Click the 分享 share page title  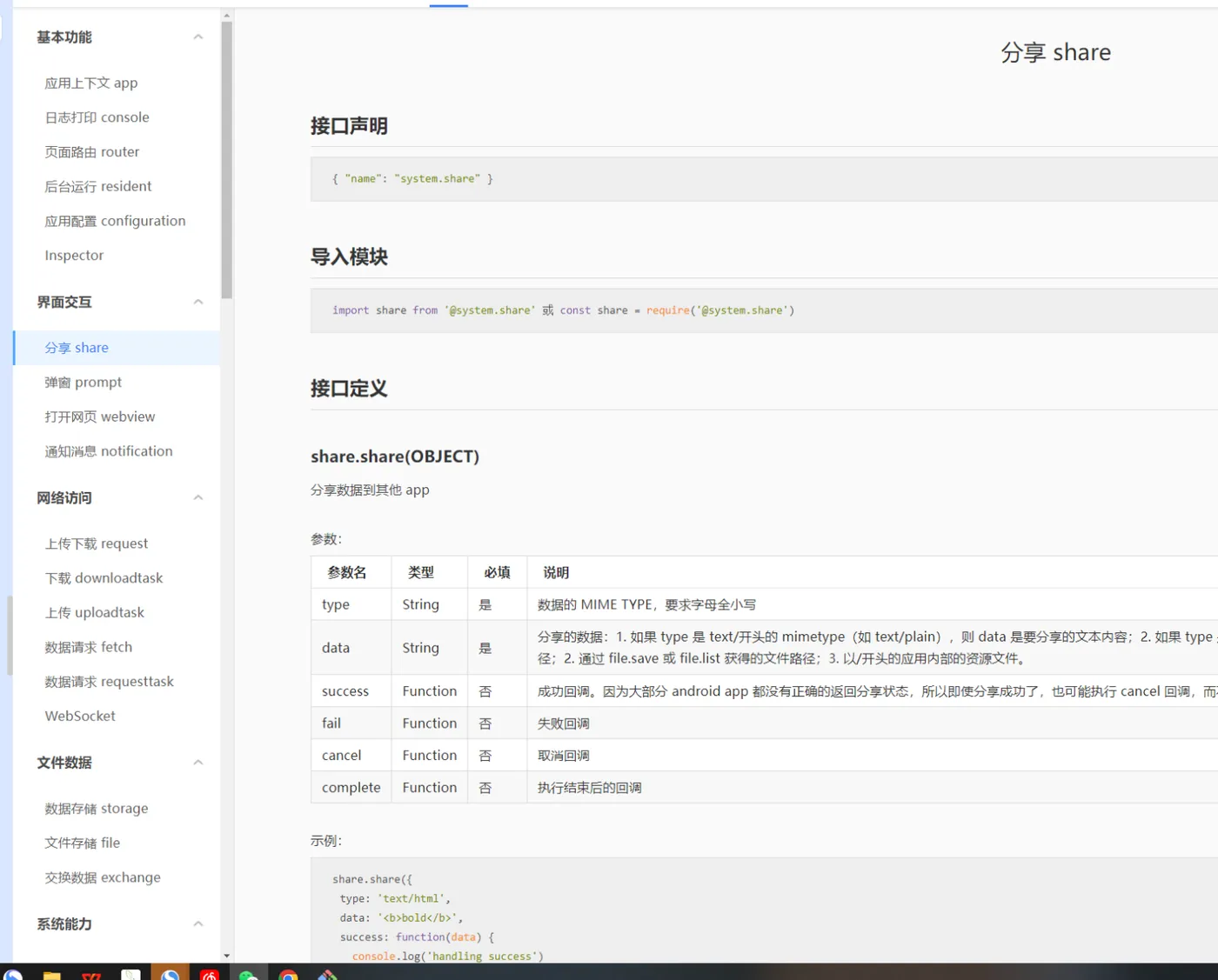coord(1055,52)
